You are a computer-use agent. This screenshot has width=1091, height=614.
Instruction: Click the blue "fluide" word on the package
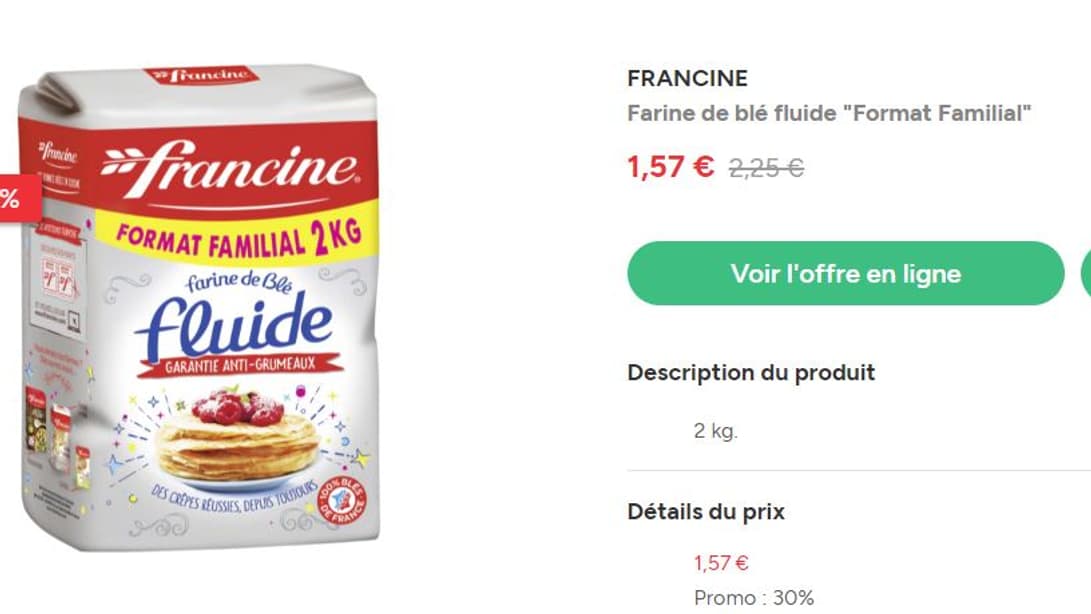pos(236,322)
